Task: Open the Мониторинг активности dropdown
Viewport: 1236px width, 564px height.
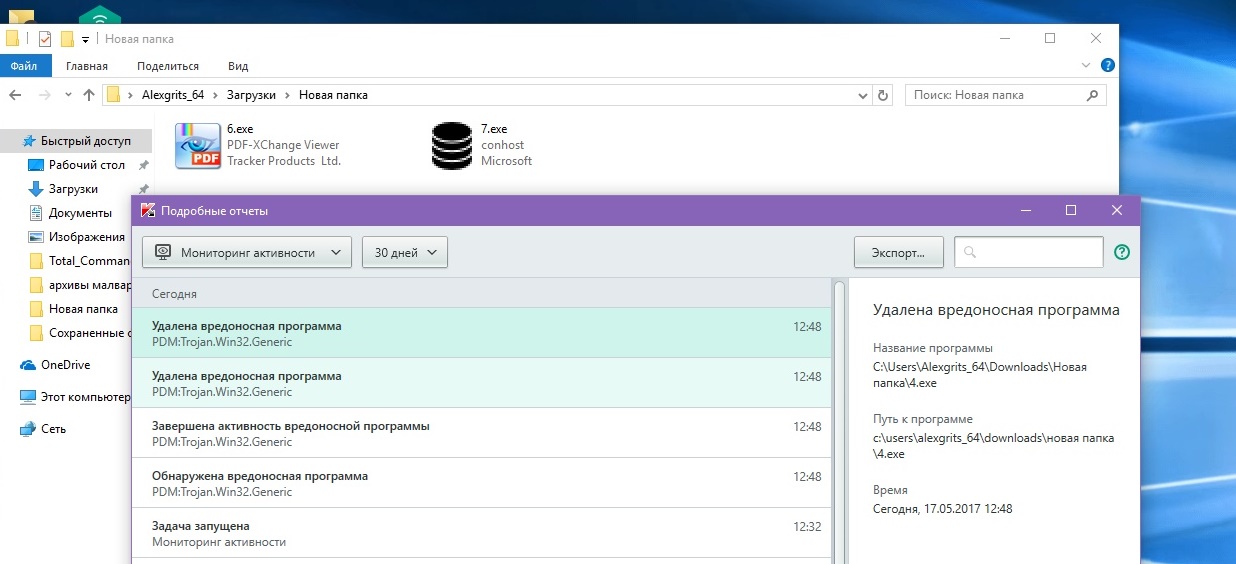Action: click(247, 253)
